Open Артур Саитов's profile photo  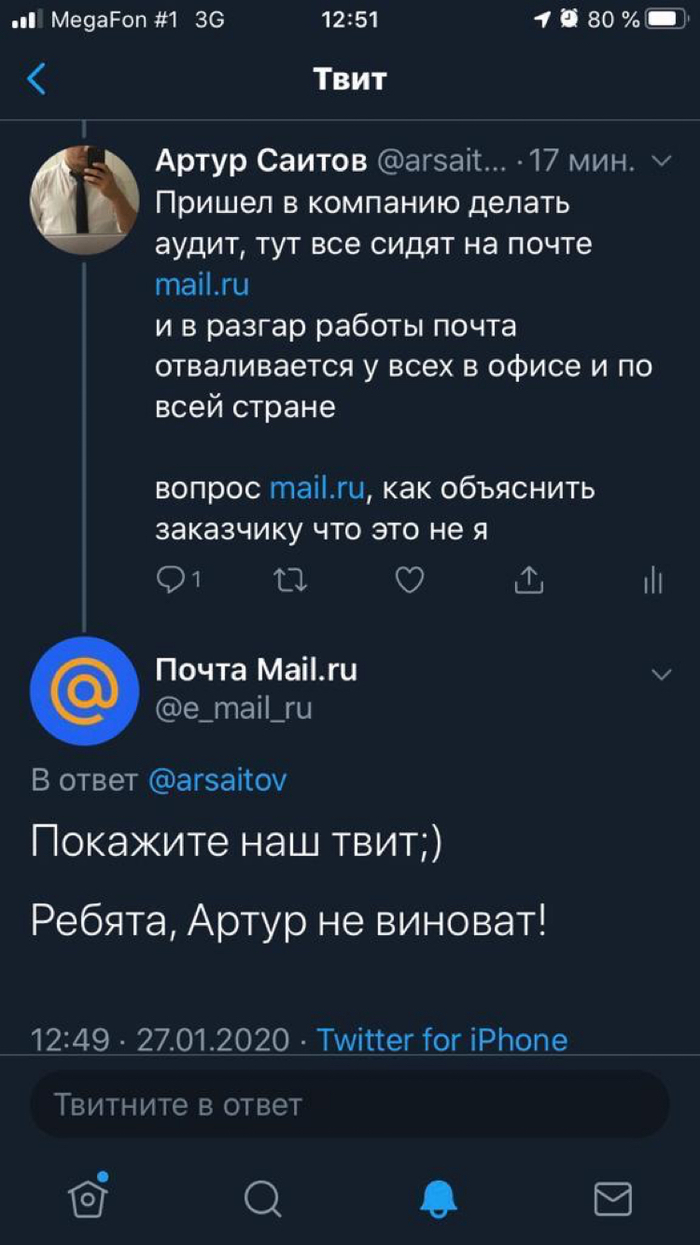click(85, 193)
